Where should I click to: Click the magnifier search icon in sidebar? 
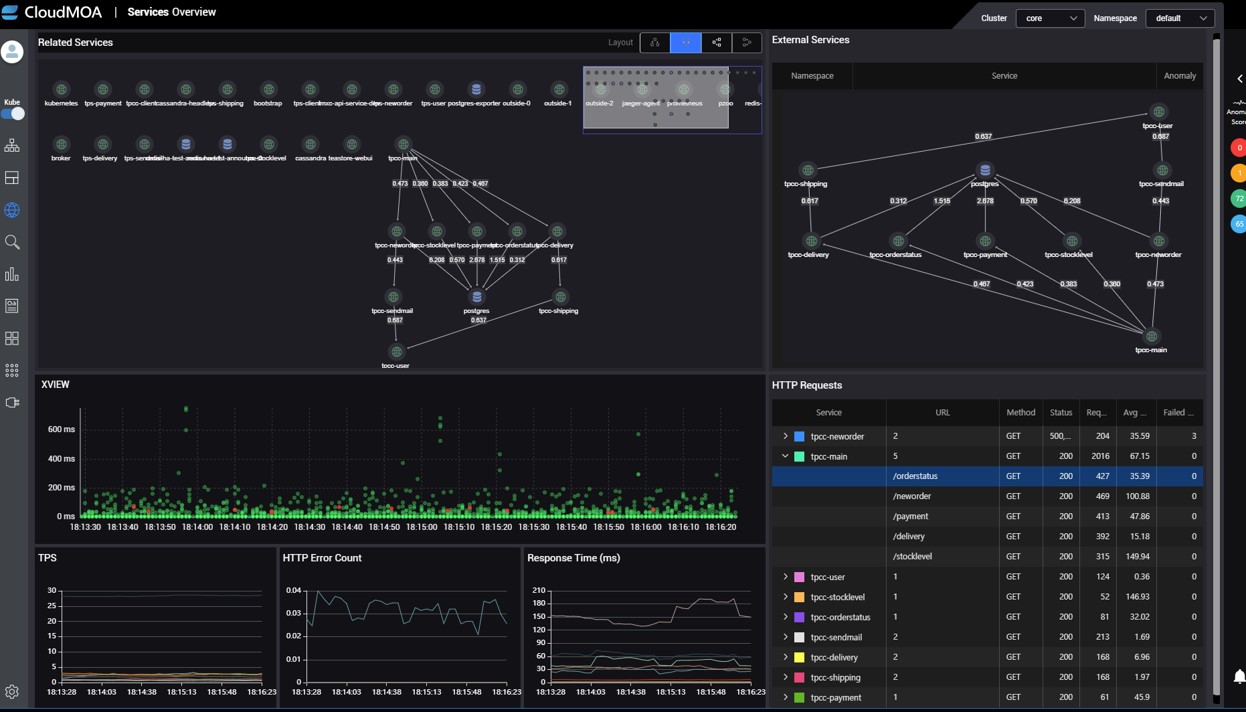pyautogui.click(x=12, y=242)
